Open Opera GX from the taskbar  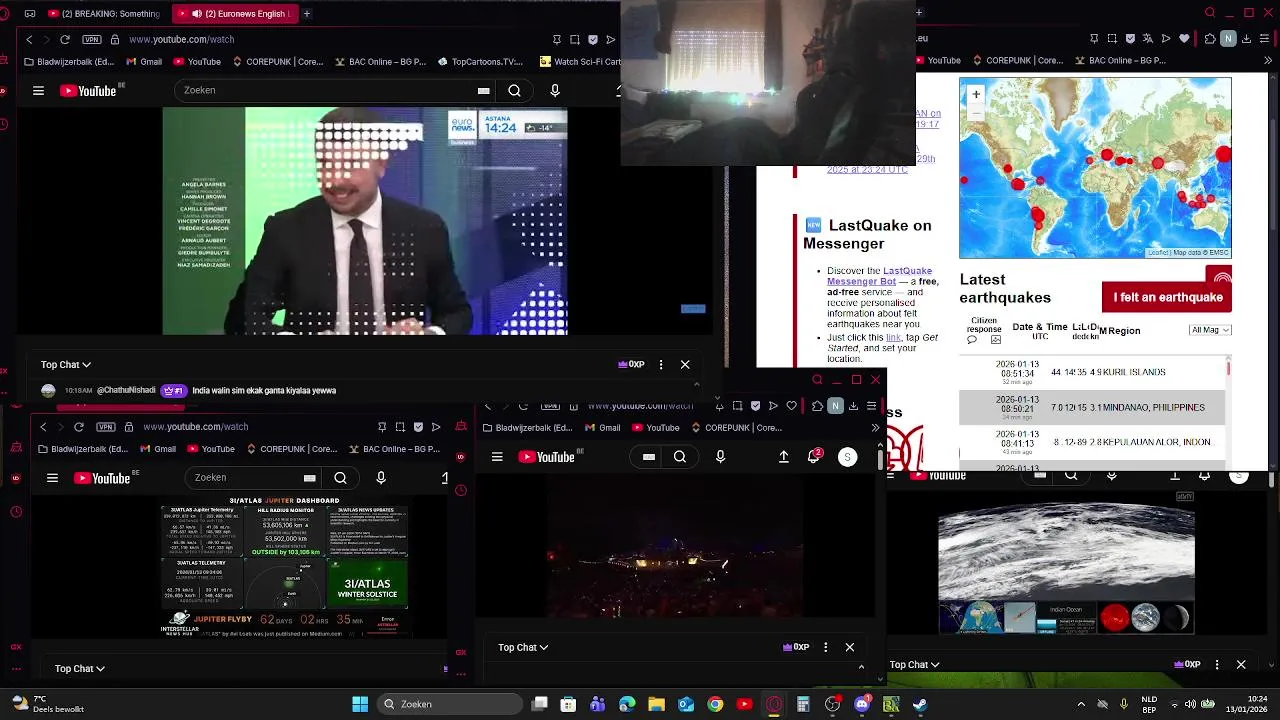coord(774,704)
